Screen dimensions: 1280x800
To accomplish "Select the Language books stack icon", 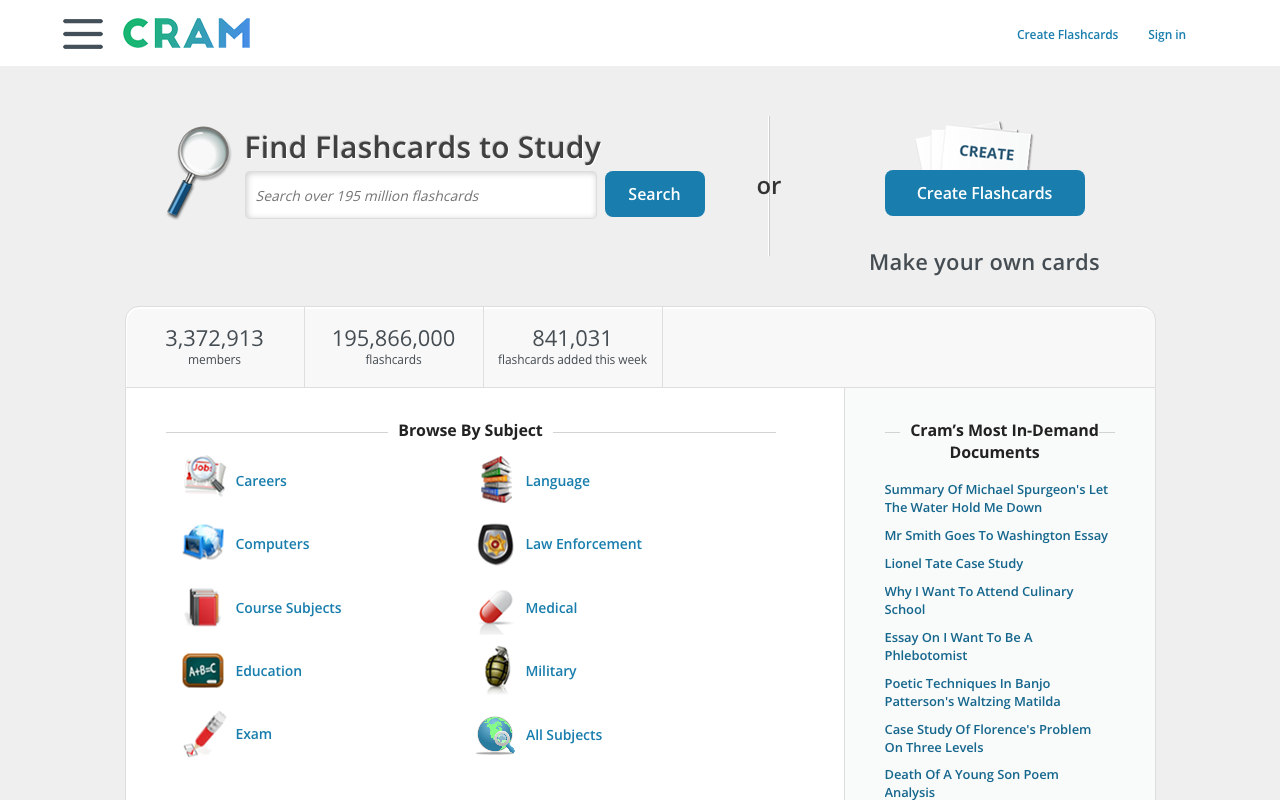I will (496, 479).
